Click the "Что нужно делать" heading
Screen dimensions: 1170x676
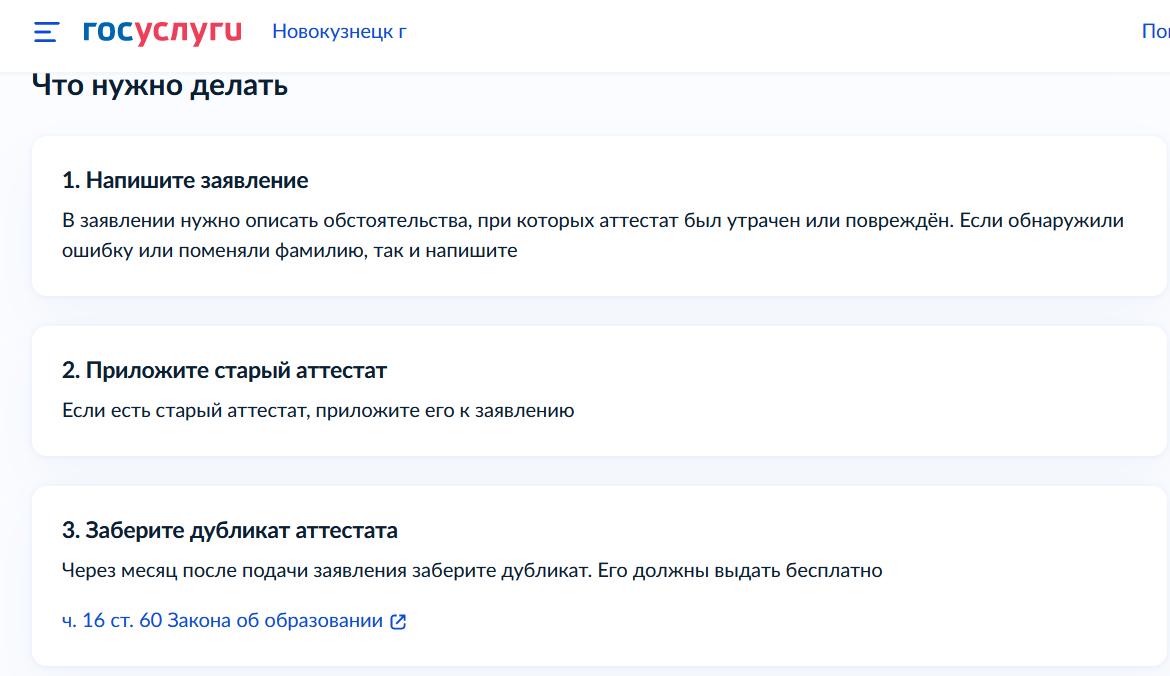160,85
